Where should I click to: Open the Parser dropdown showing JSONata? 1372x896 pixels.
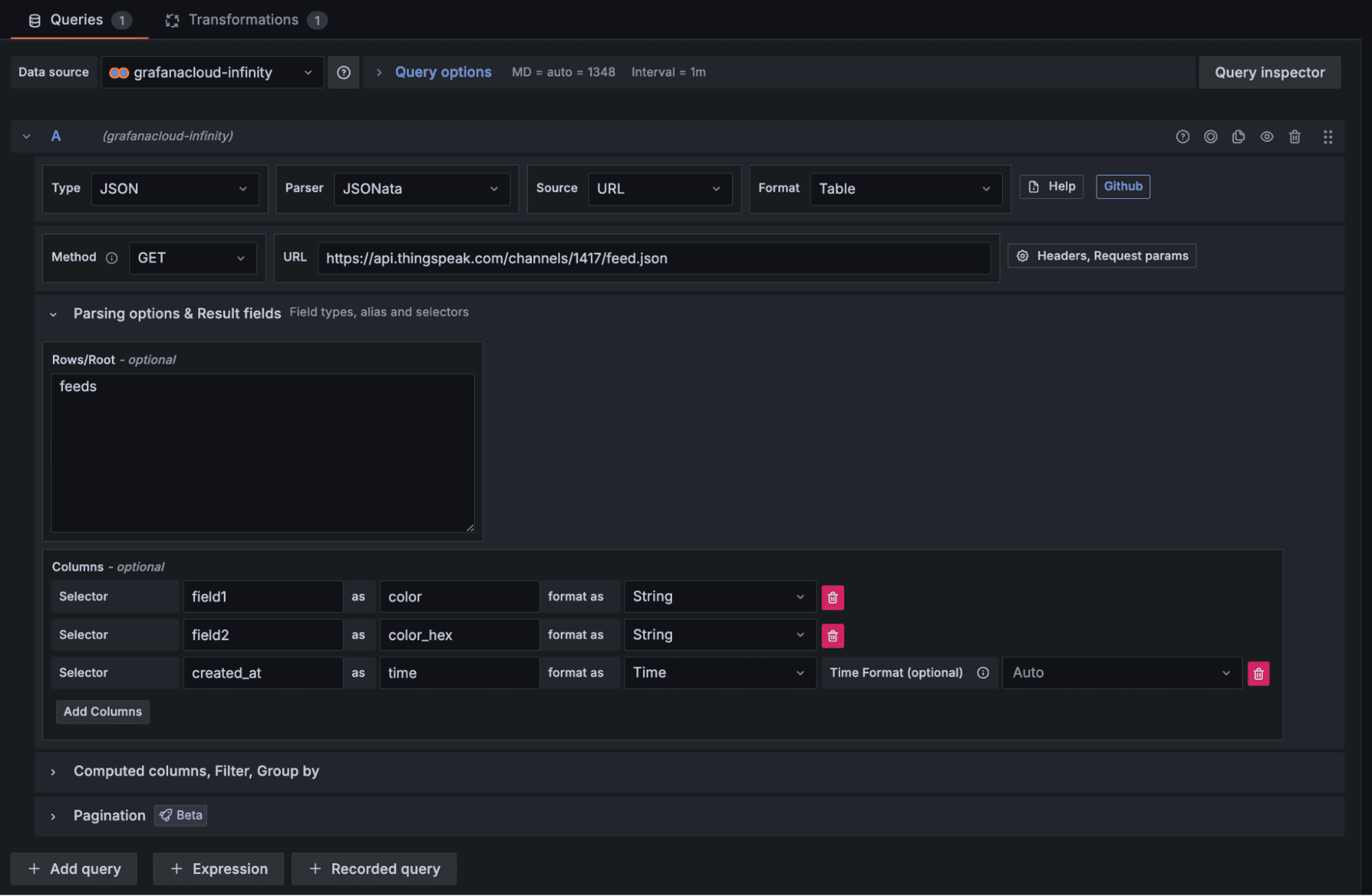[421, 188]
